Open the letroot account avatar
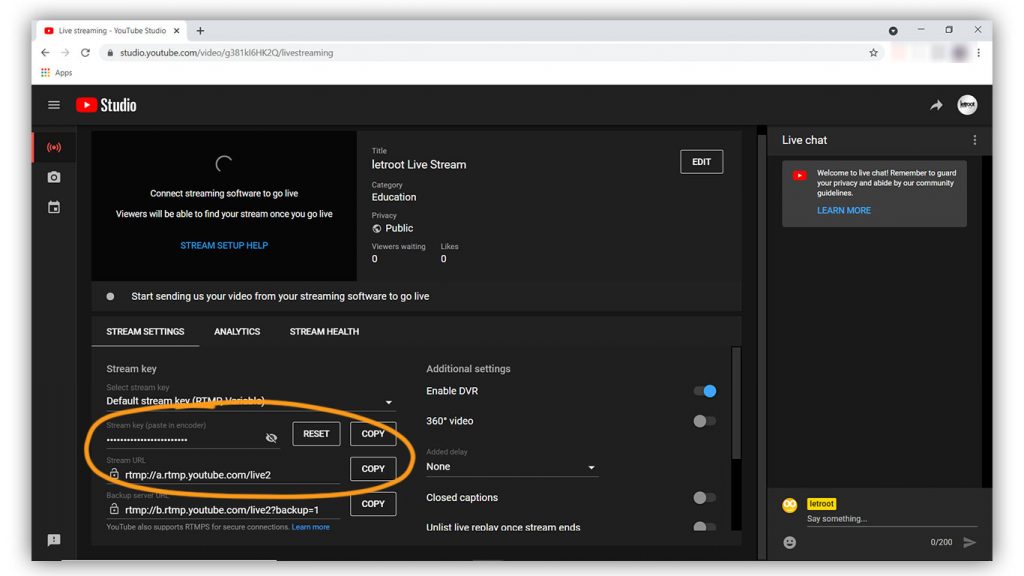 967,105
